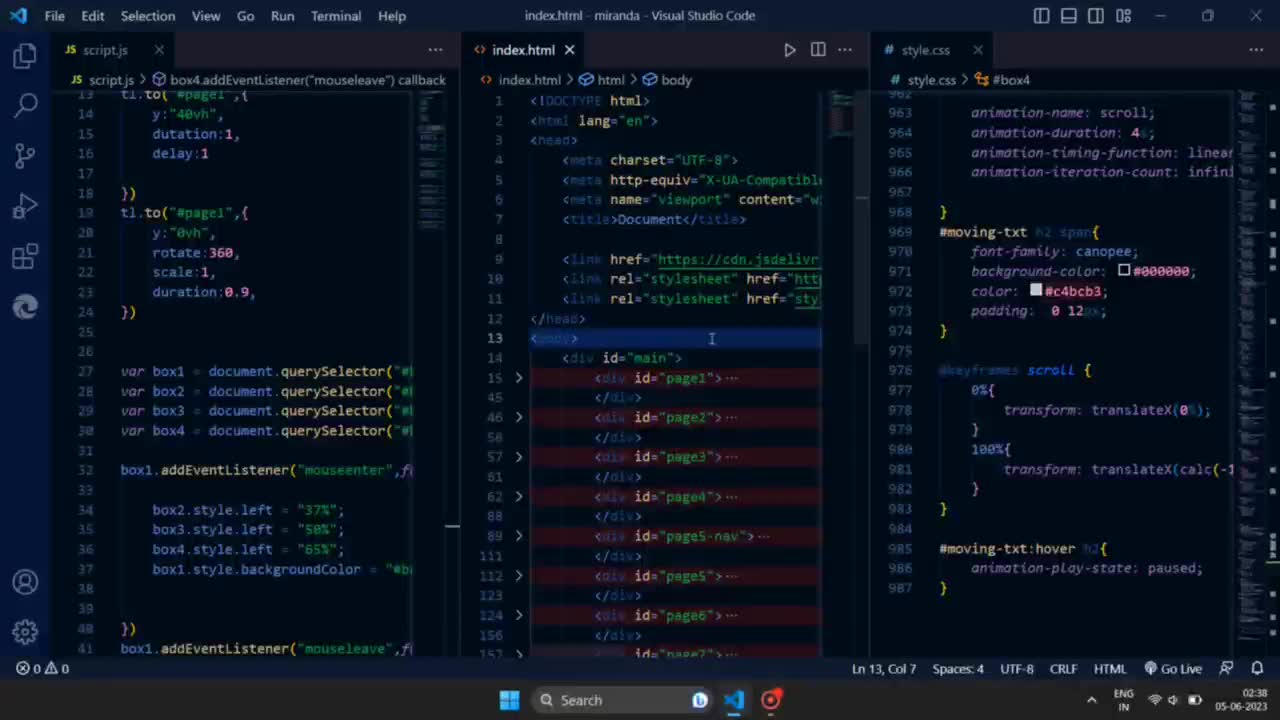Click Ln 13, Col 7 status item
1280x720 pixels.
click(884, 669)
